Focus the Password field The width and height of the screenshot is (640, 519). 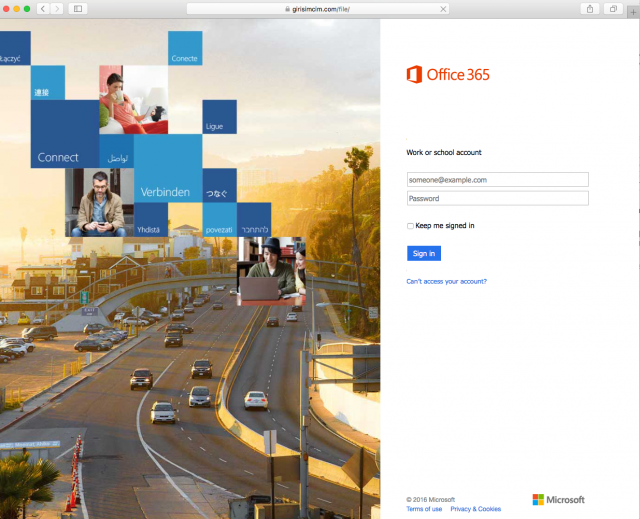click(x=498, y=198)
